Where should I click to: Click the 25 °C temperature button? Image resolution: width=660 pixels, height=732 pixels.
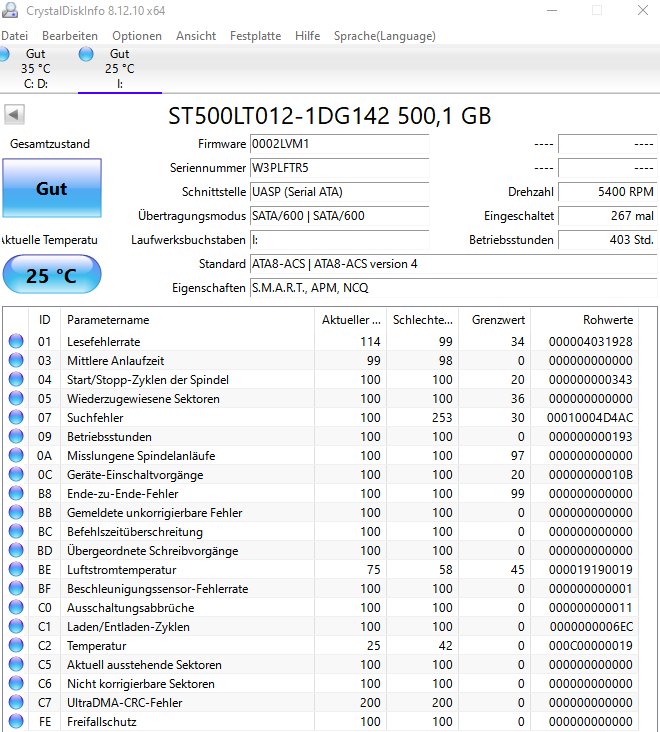click(52, 274)
